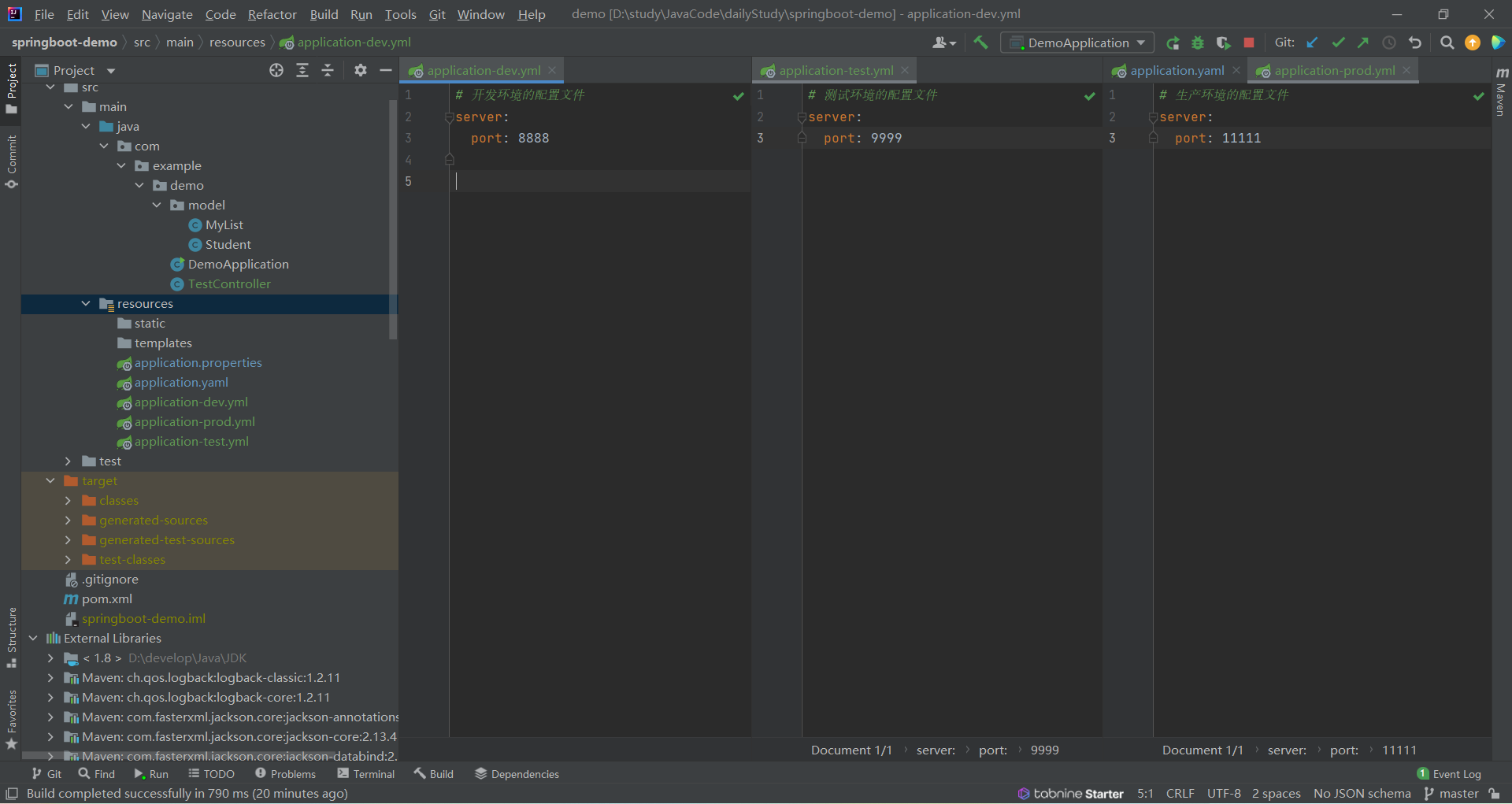The width and height of the screenshot is (1512, 804).
Task: Change UTF-8 file encoding in status bar
Action: click(1224, 794)
